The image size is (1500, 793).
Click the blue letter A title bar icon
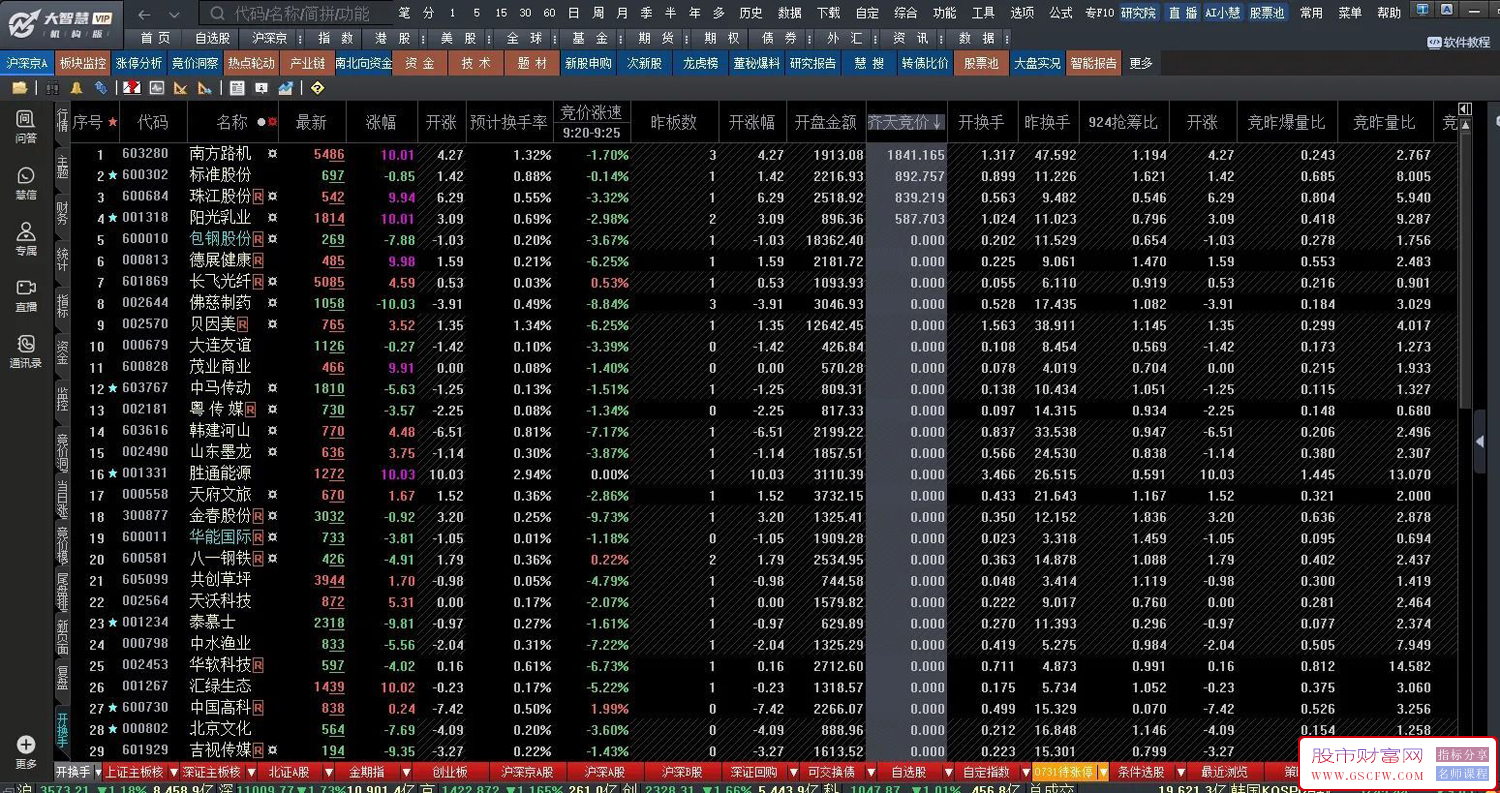tap(1447, 10)
